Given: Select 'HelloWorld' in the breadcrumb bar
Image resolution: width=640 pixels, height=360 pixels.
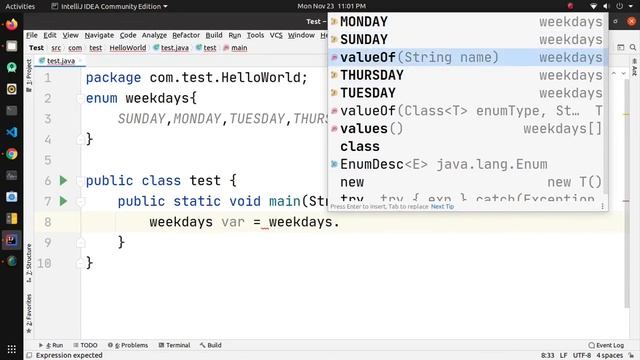Looking at the screenshot, I should pos(128,48).
